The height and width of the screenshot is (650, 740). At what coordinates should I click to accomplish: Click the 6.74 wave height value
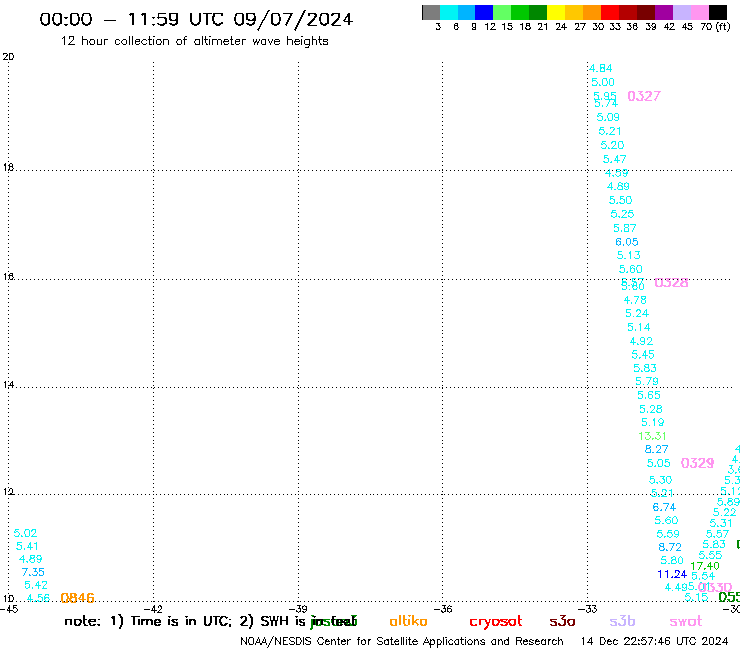point(664,507)
